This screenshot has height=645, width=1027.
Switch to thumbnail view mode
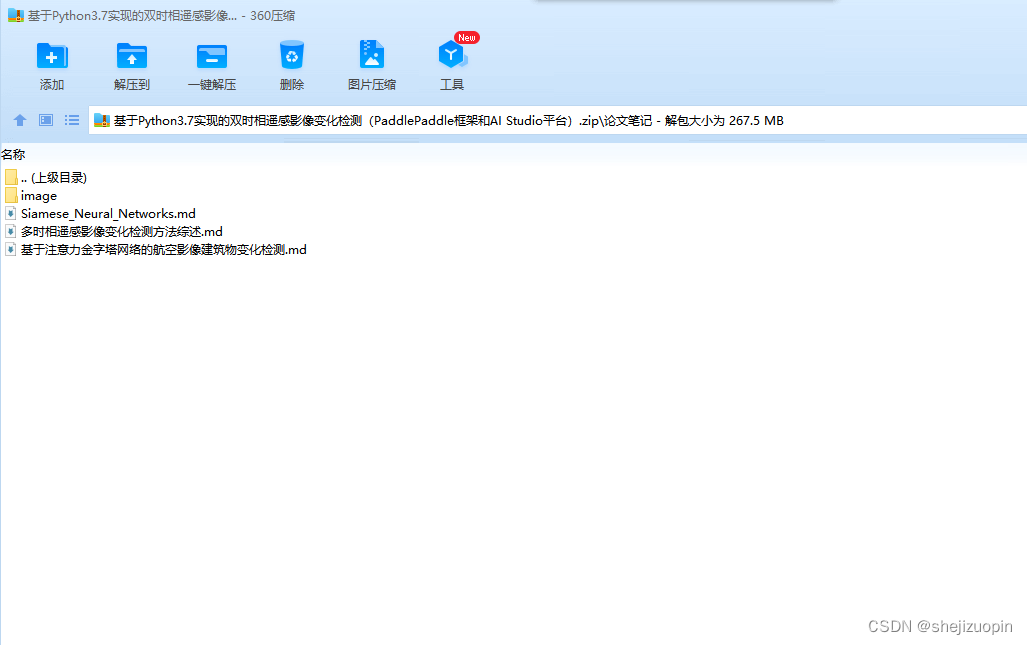point(45,120)
